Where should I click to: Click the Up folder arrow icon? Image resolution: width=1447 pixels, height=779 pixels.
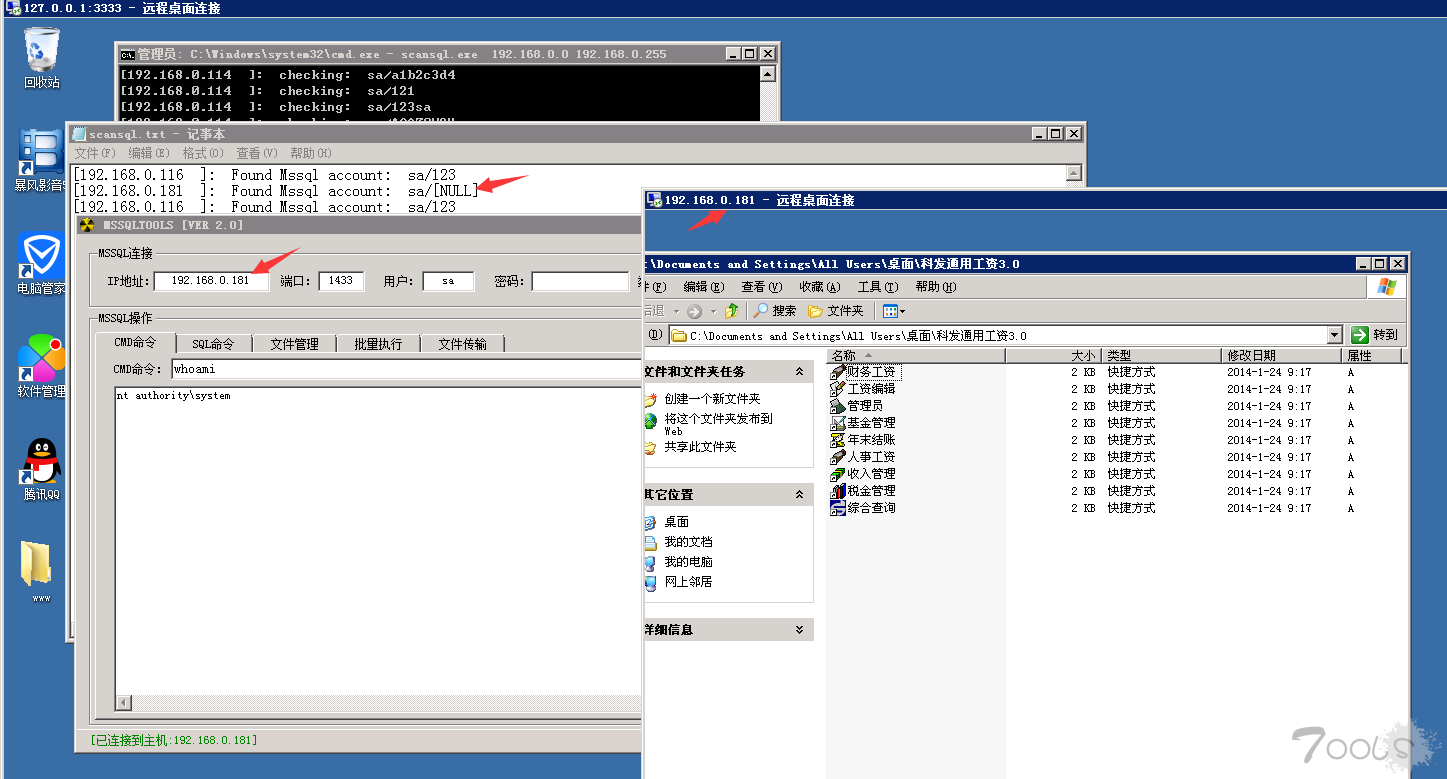(x=732, y=311)
